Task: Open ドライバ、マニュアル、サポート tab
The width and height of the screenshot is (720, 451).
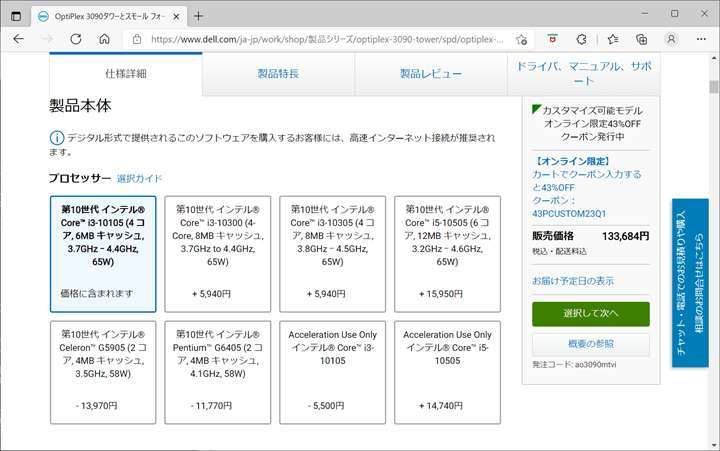Action: point(584,73)
